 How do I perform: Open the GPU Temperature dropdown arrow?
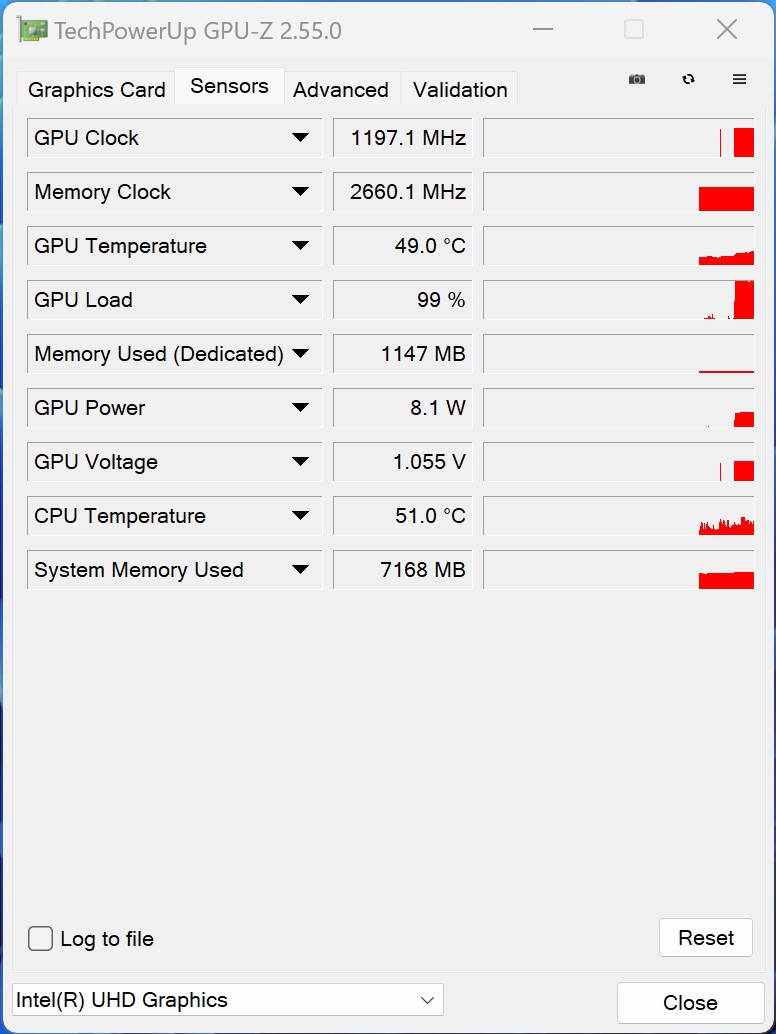click(300, 246)
